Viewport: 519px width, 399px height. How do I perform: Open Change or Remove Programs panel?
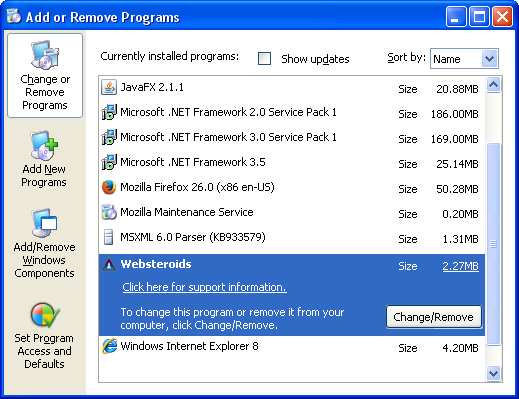click(45, 75)
